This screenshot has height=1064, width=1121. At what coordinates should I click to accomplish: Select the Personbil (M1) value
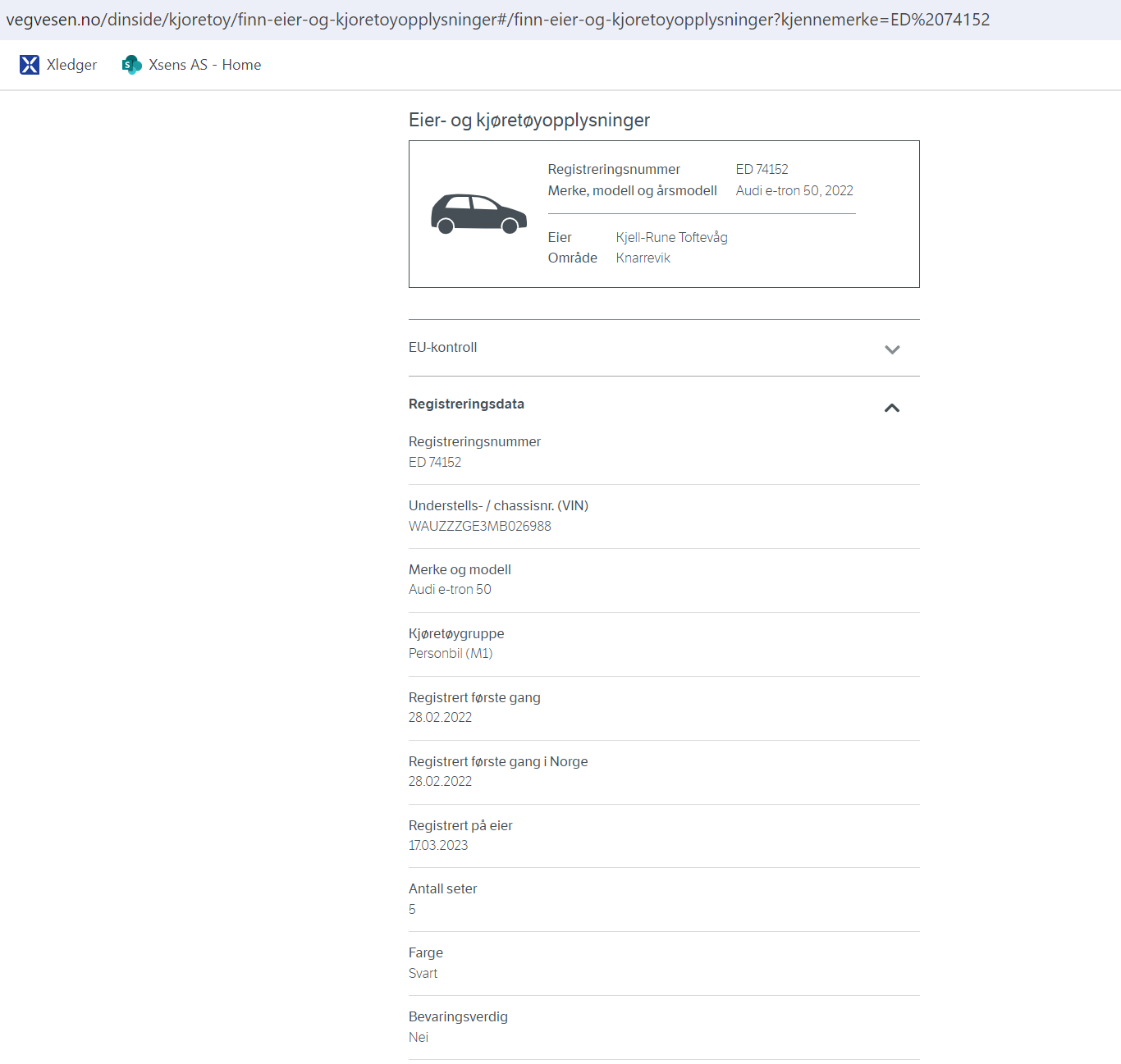[451, 654]
